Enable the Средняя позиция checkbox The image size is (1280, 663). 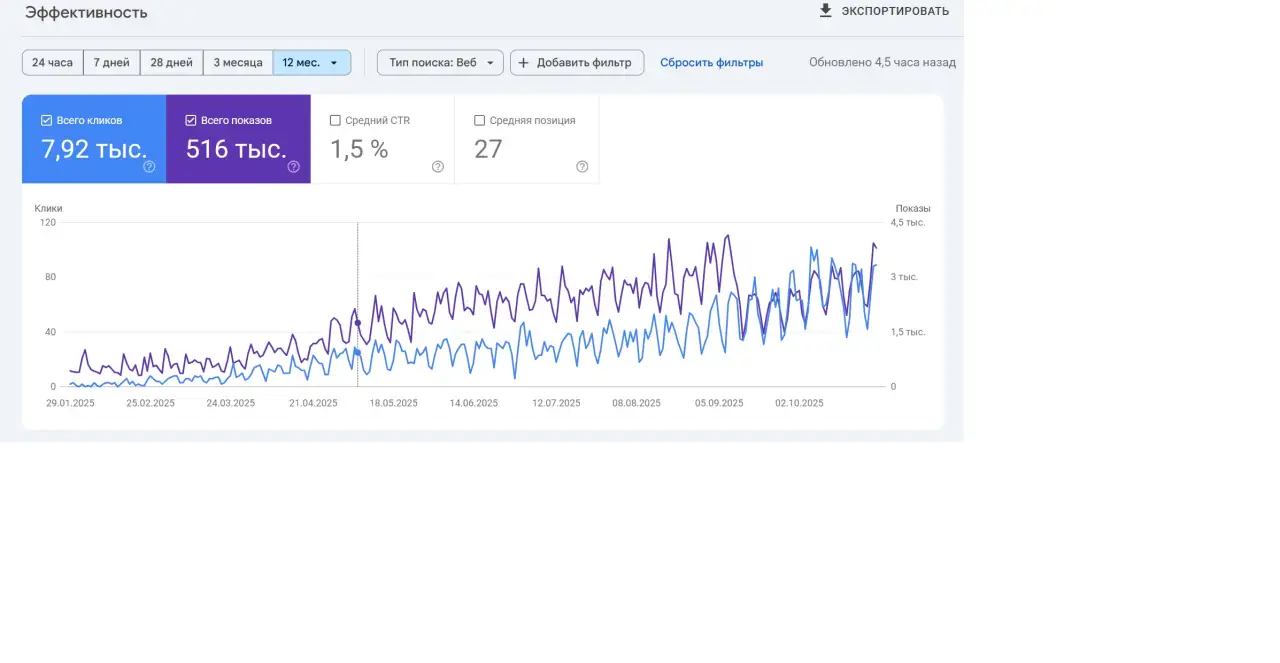tap(479, 119)
